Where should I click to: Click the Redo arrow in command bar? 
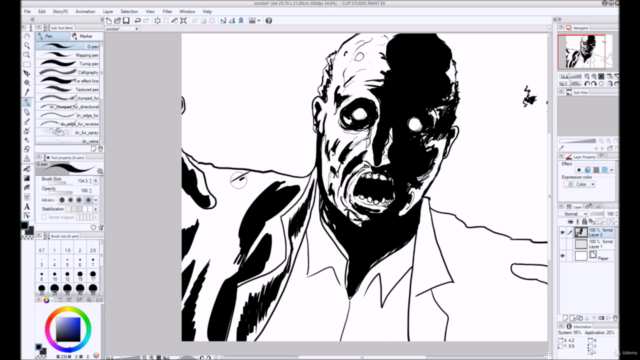point(146,21)
